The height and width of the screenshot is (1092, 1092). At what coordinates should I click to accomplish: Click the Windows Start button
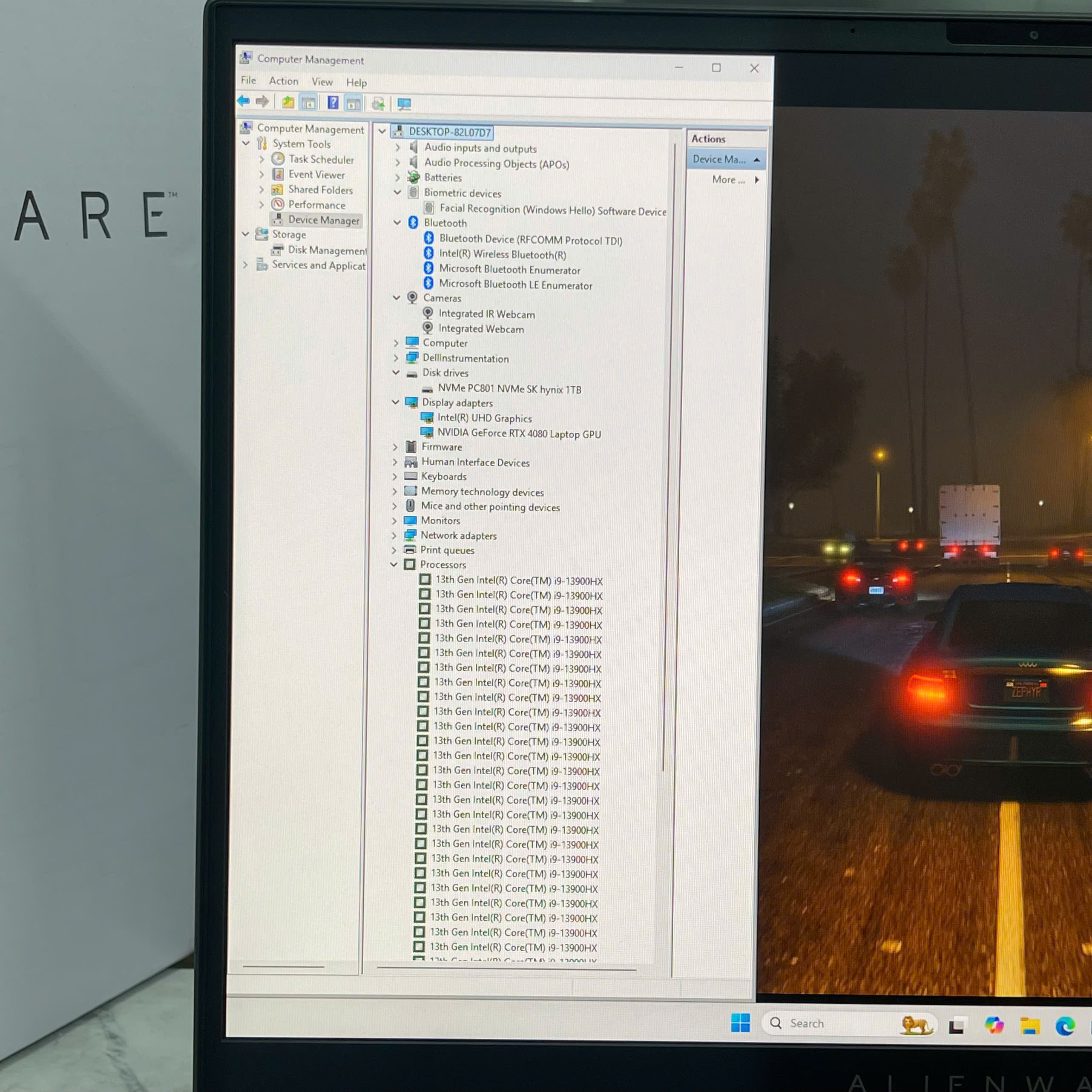click(x=741, y=1023)
